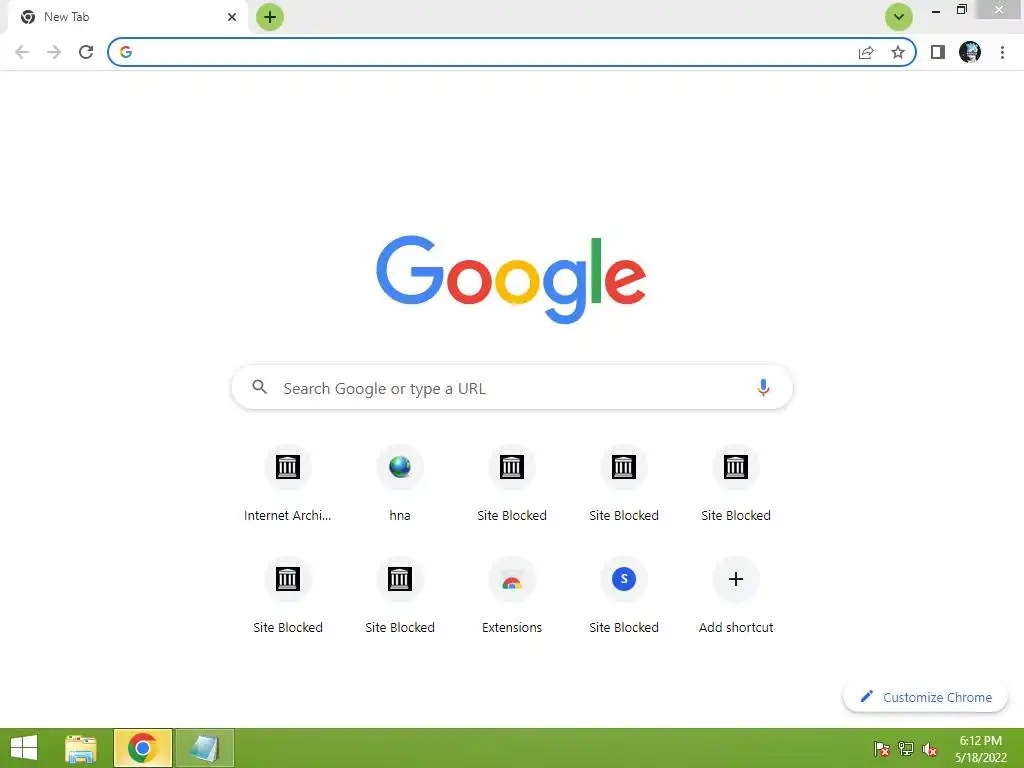
Task: Click the Google logo
Action: pos(511,280)
